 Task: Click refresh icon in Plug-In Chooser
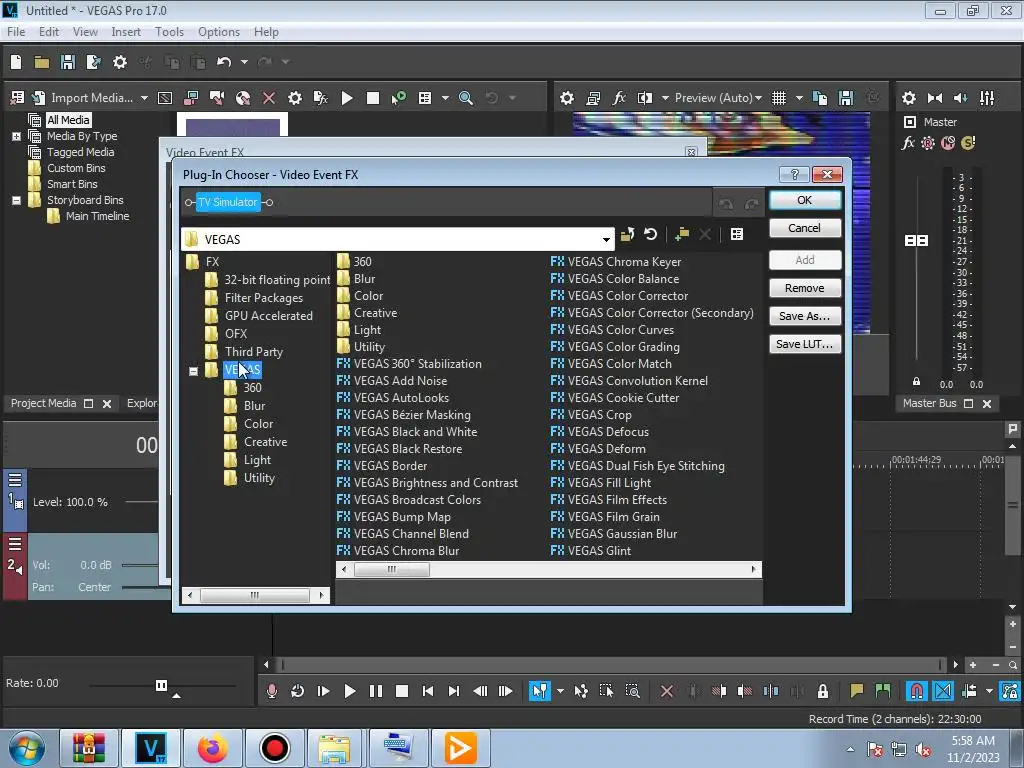coord(650,234)
